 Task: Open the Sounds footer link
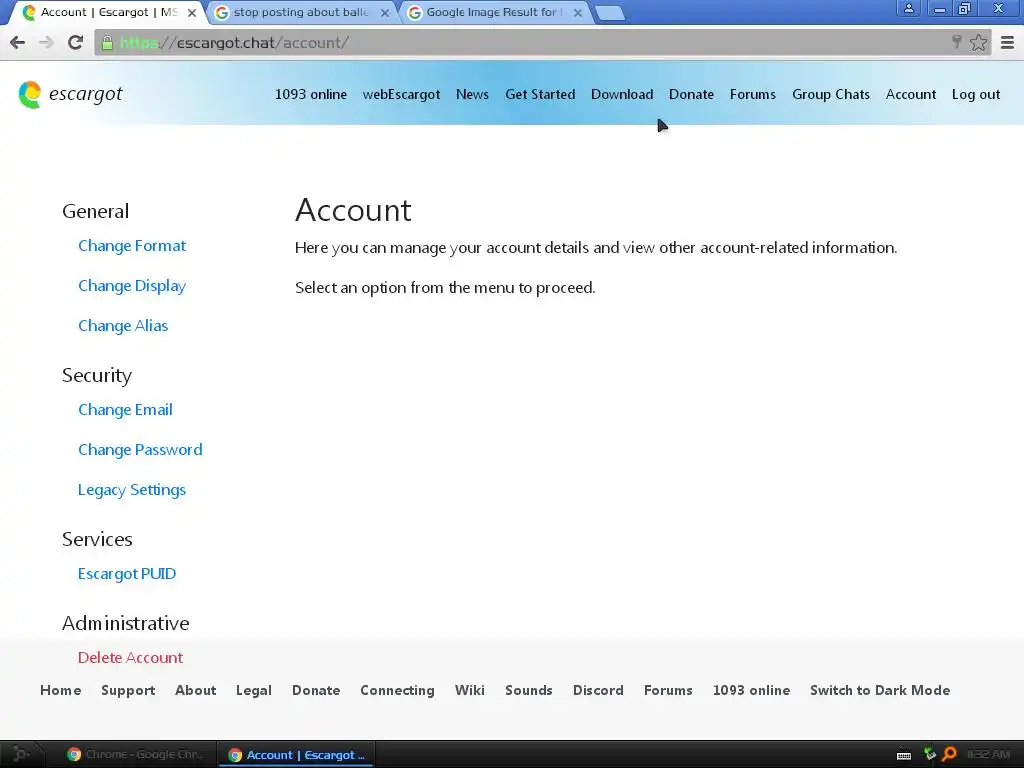528,690
